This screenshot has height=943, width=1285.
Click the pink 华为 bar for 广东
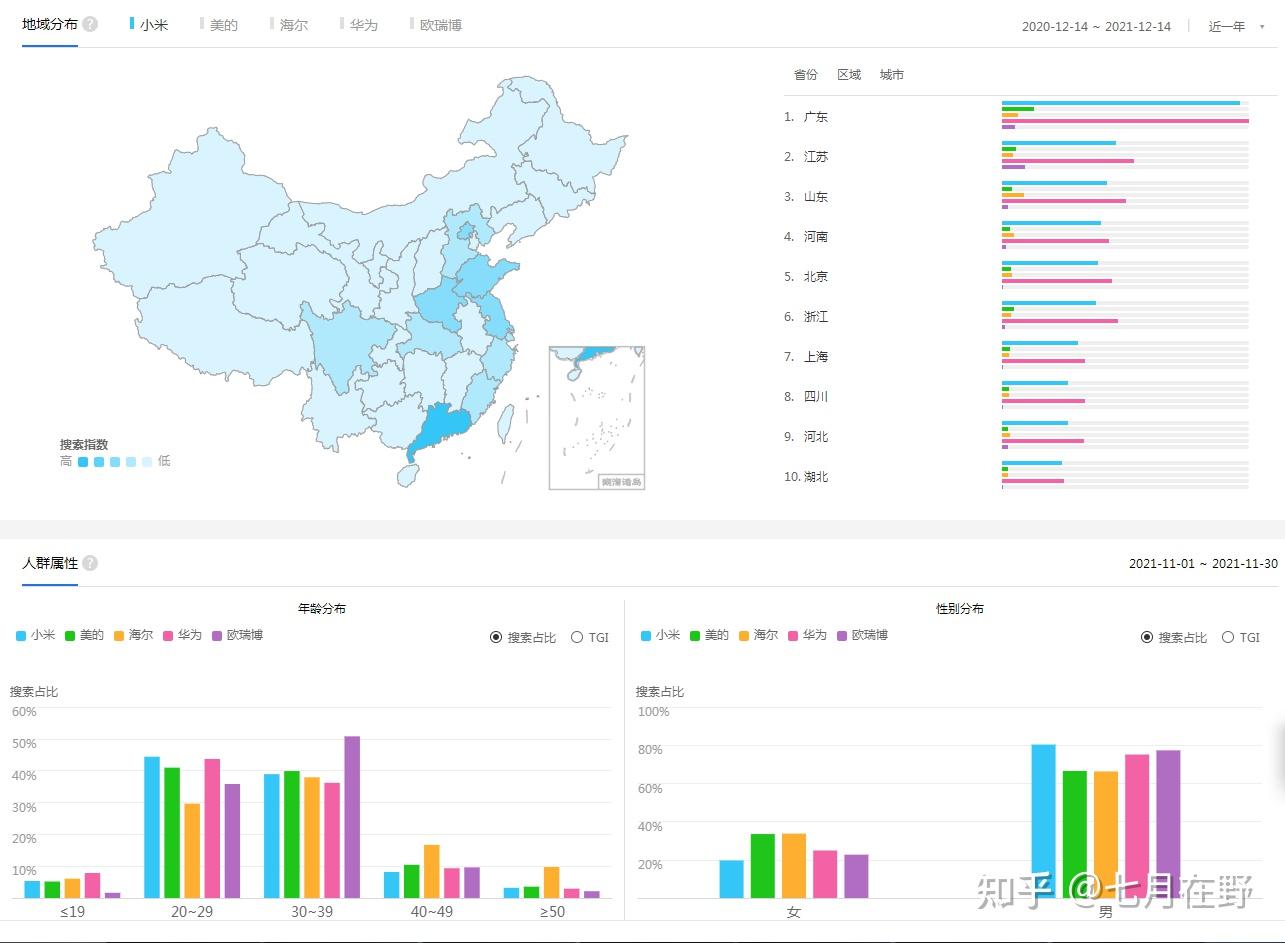1125,121
